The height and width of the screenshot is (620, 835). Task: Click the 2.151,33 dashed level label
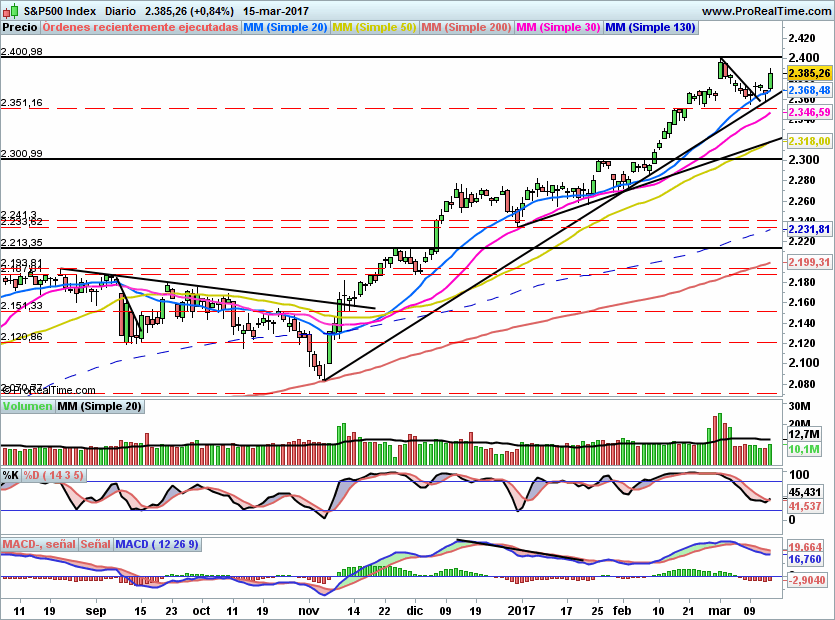[x=22, y=306]
